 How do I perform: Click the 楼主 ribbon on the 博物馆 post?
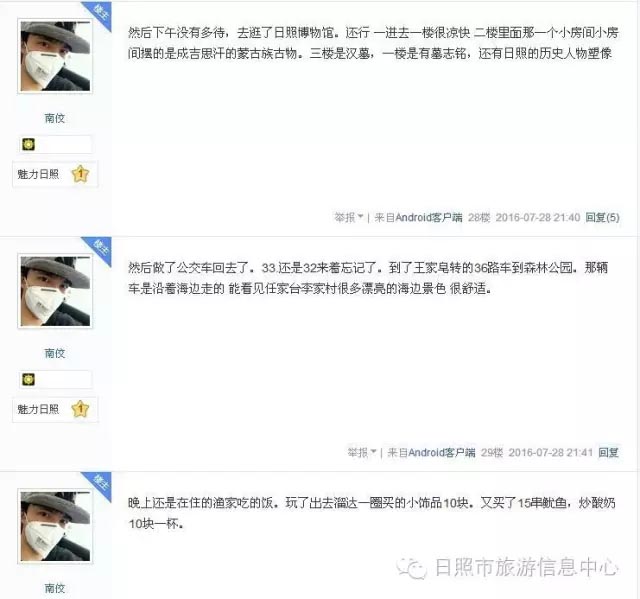click(x=99, y=13)
